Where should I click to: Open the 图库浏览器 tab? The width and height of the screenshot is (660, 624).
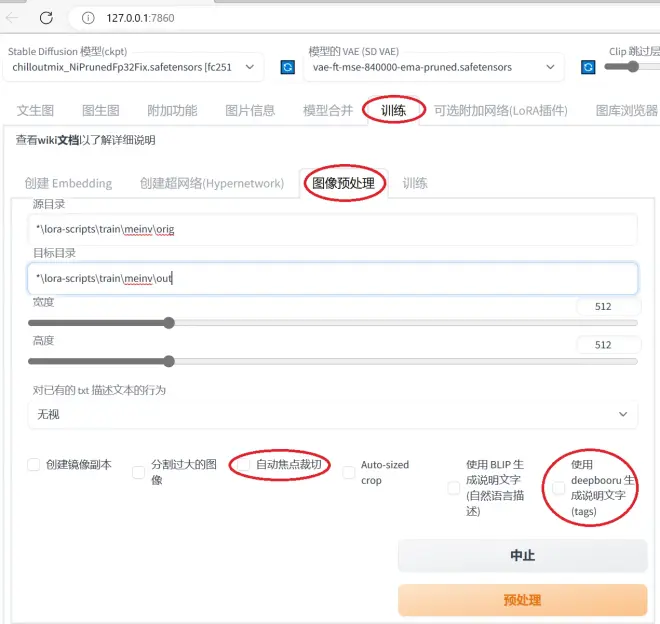point(627,110)
